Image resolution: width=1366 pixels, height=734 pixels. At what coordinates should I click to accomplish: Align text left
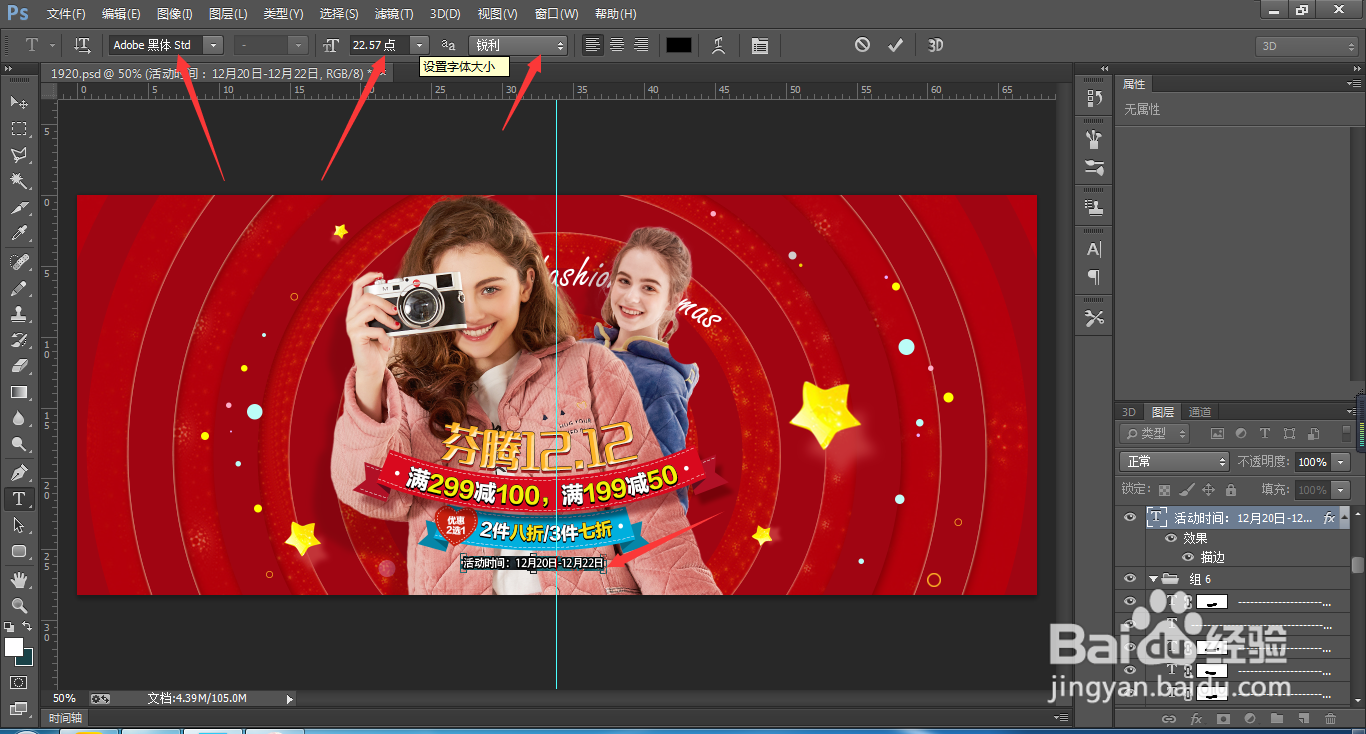pos(593,45)
